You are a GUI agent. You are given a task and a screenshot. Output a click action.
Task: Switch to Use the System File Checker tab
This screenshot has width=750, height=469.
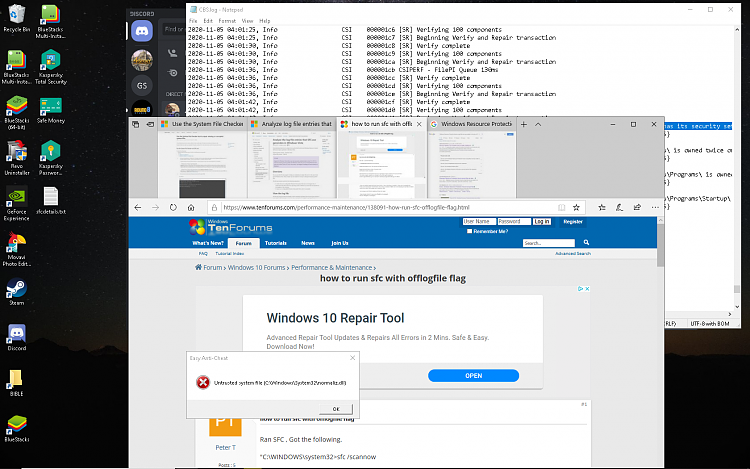pos(203,124)
